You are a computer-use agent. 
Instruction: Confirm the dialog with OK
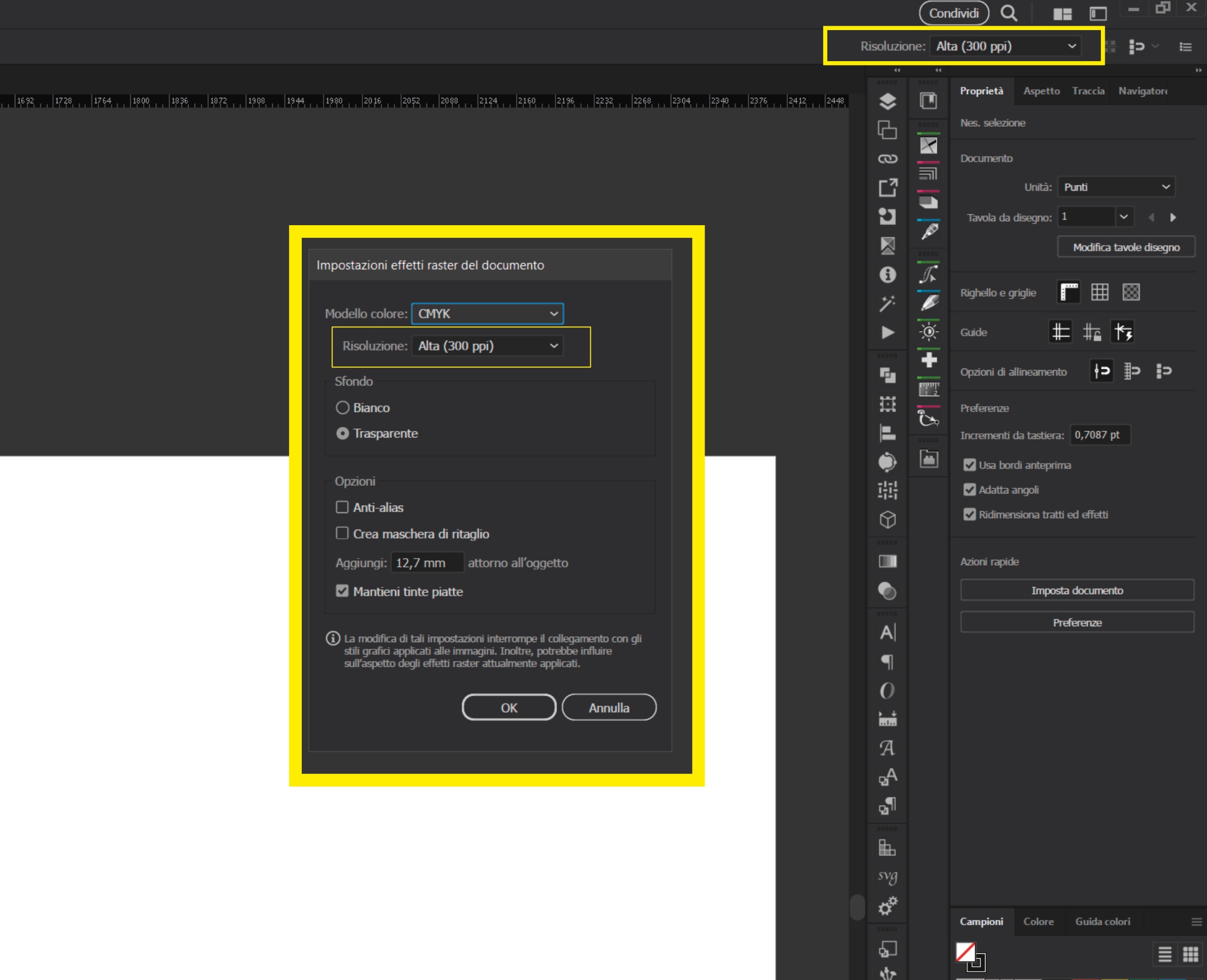point(508,707)
